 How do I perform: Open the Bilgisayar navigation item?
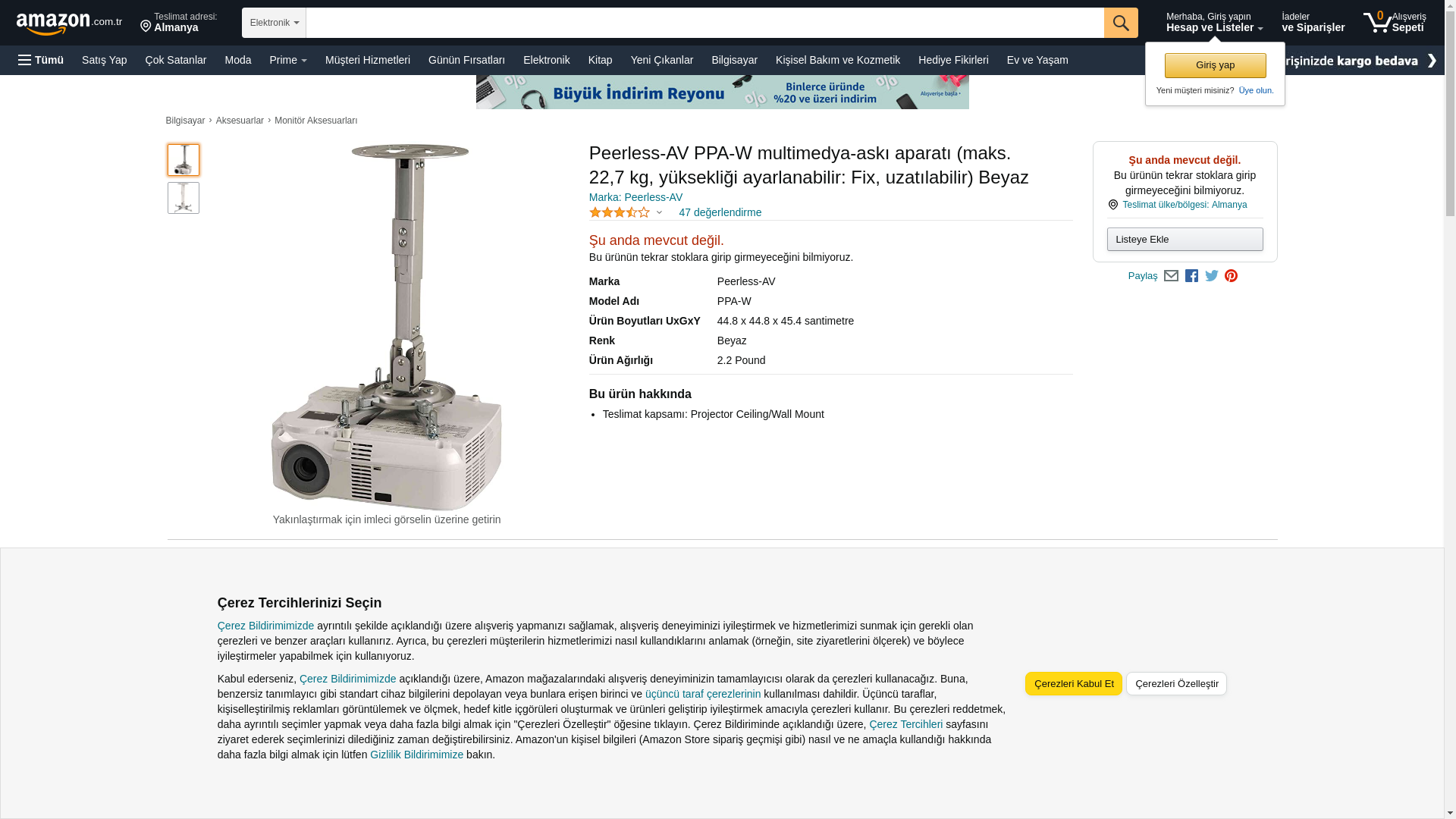[734, 60]
